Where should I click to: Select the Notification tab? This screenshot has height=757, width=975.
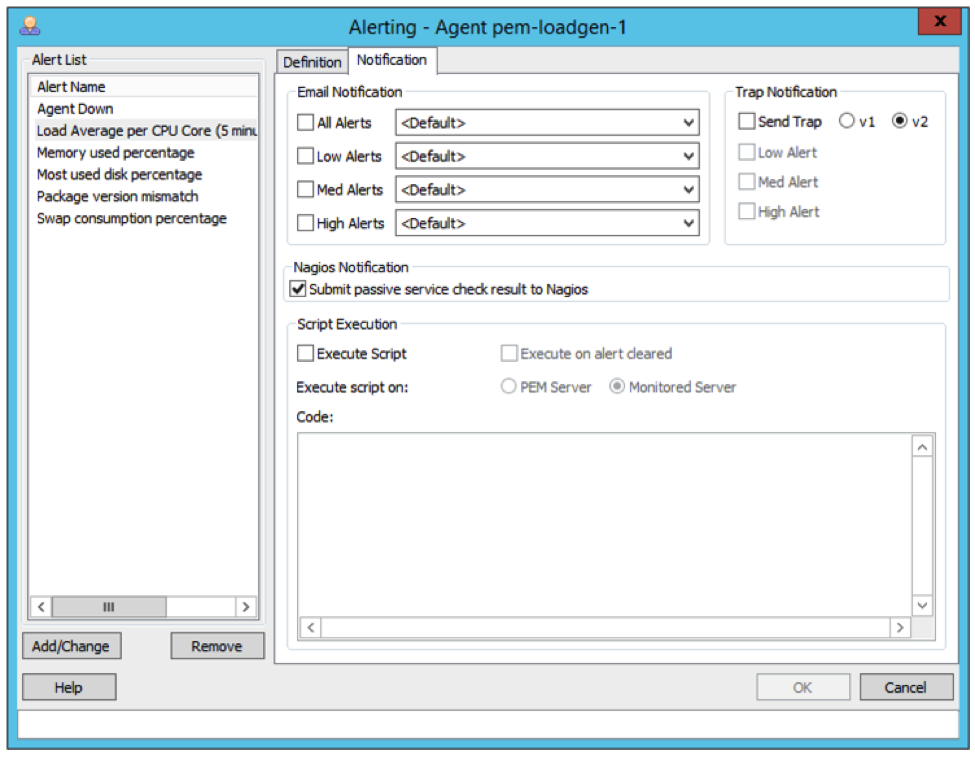pyautogui.click(x=392, y=60)
